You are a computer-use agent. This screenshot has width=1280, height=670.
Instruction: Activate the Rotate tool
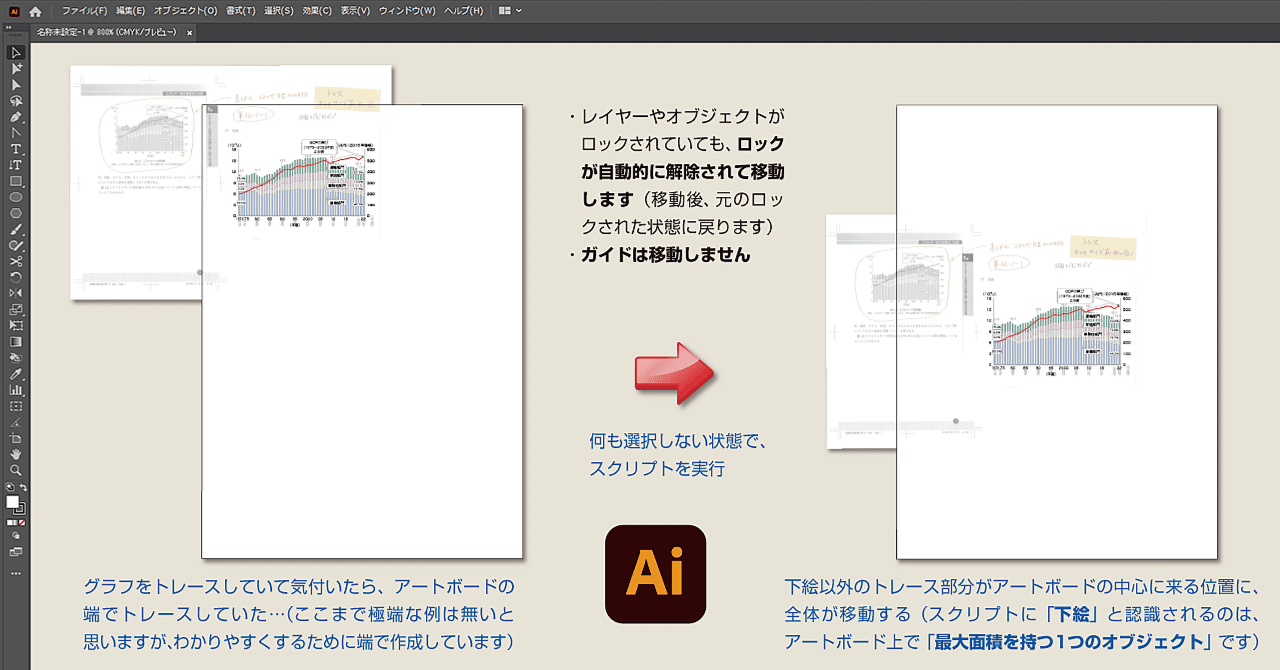tap(12, 278)
